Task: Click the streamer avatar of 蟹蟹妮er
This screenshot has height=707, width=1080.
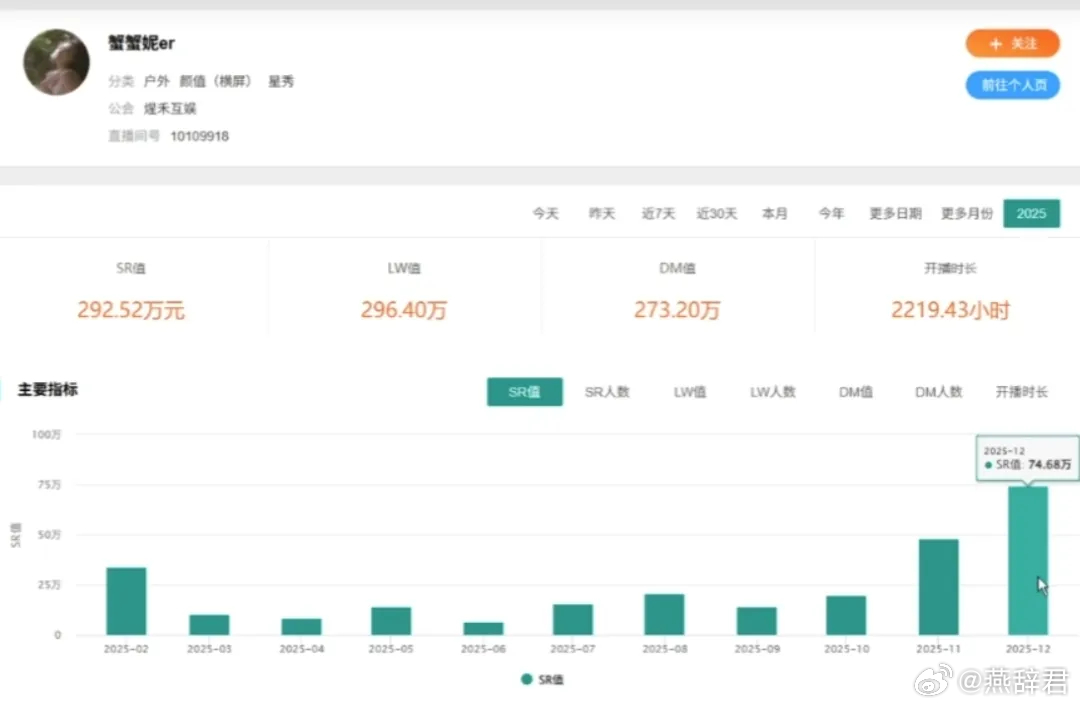Action: click(56, 62)
